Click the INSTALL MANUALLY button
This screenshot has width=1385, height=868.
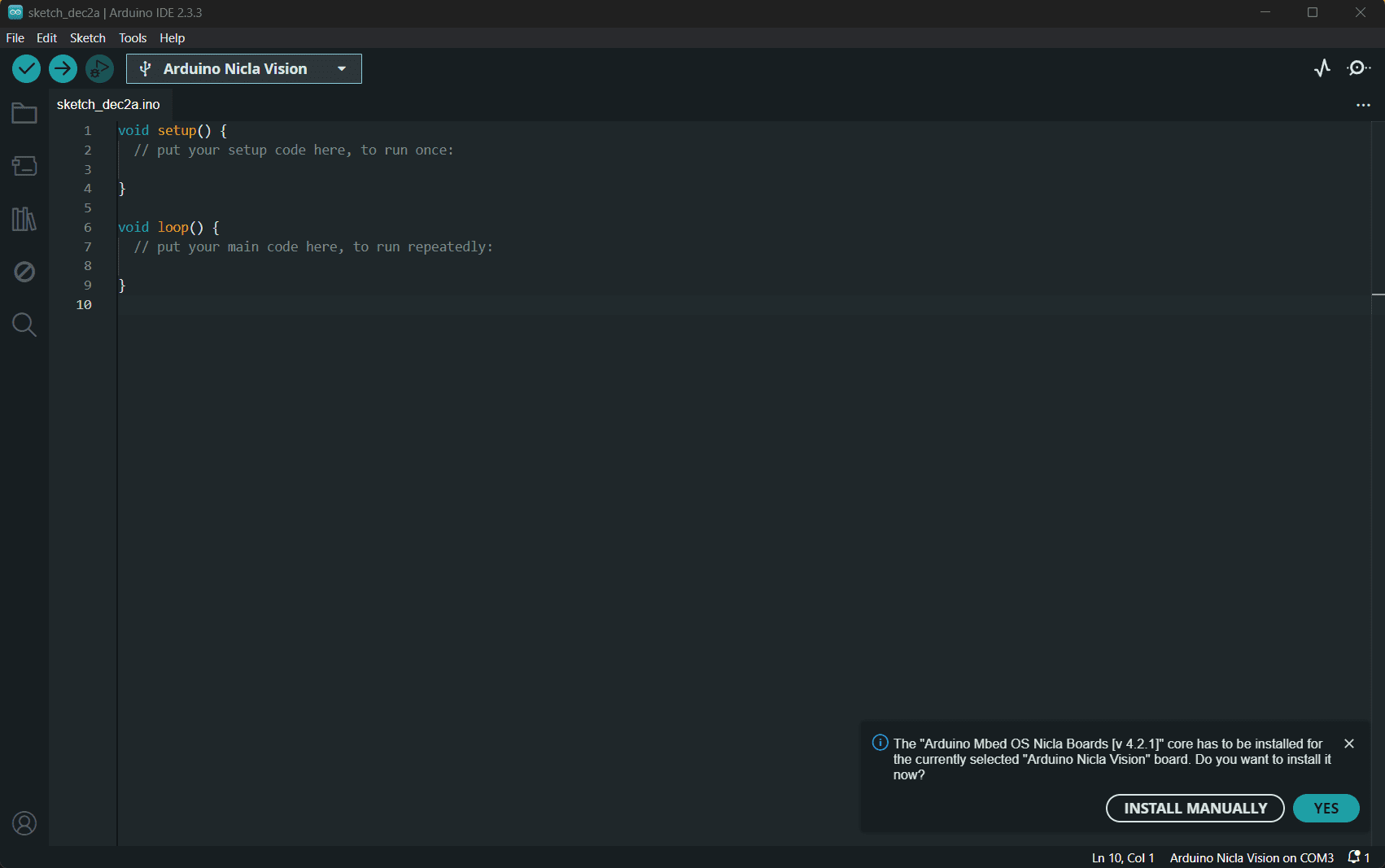[1195, 808]
